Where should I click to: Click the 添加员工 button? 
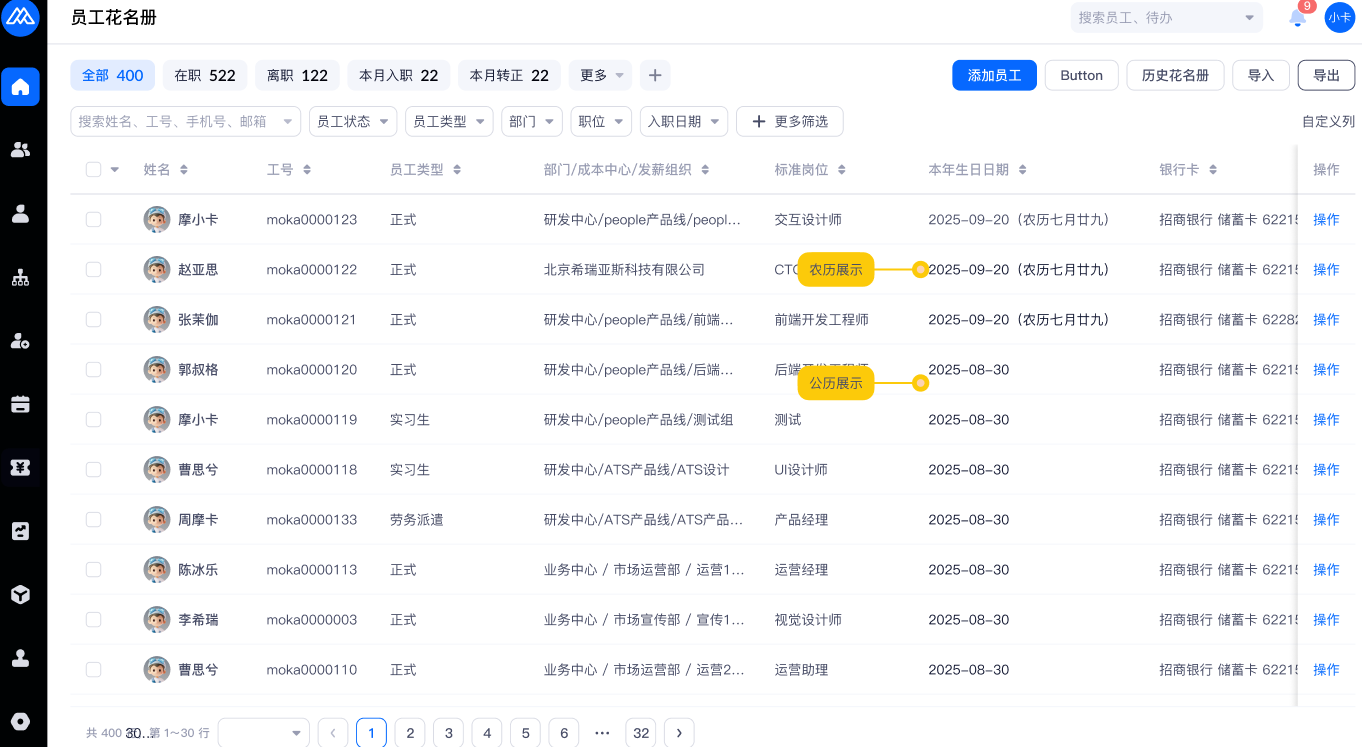[x=994, y=75]
